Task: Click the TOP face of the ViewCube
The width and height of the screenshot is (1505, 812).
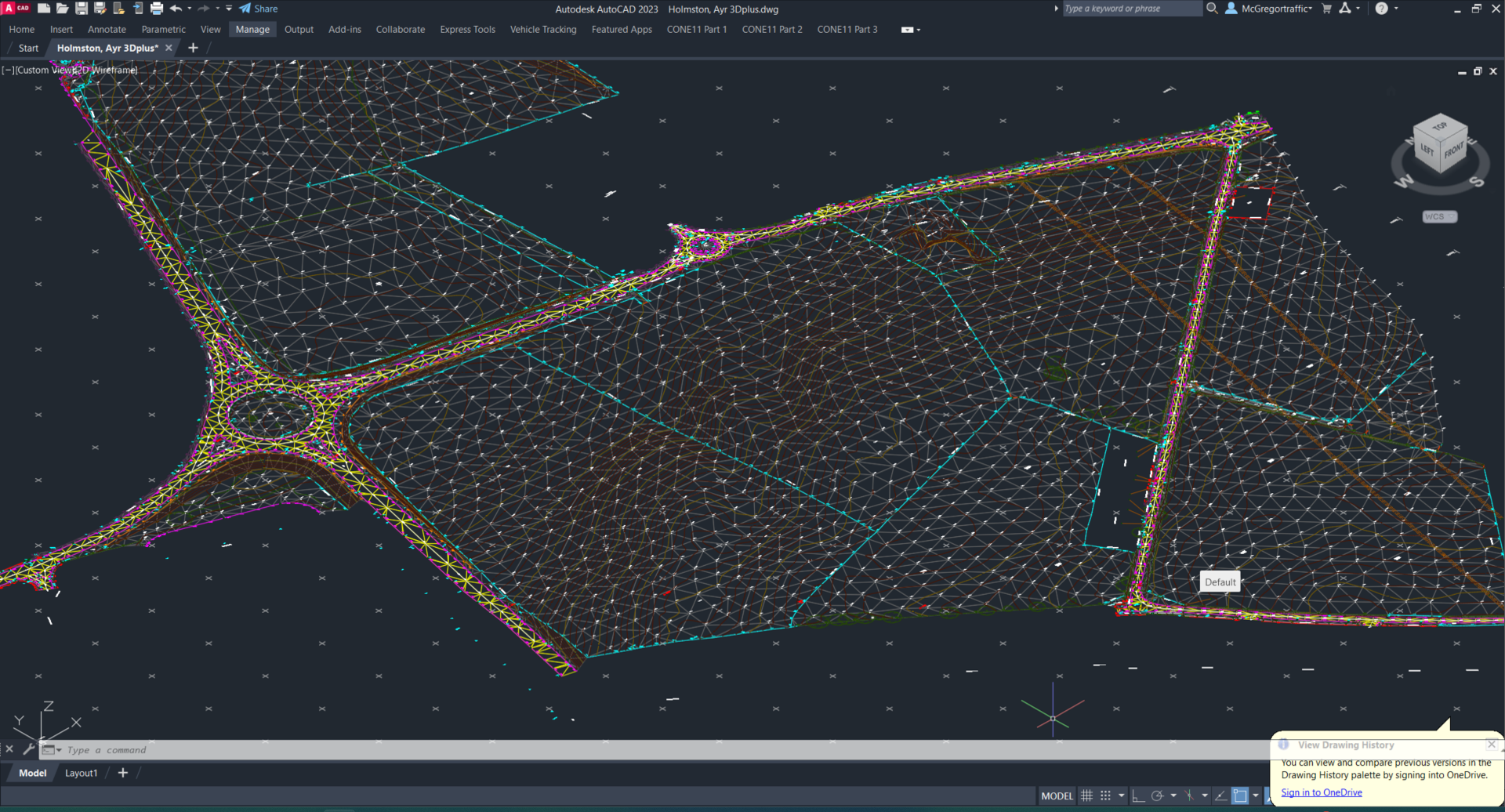Action: (1439, 125)
